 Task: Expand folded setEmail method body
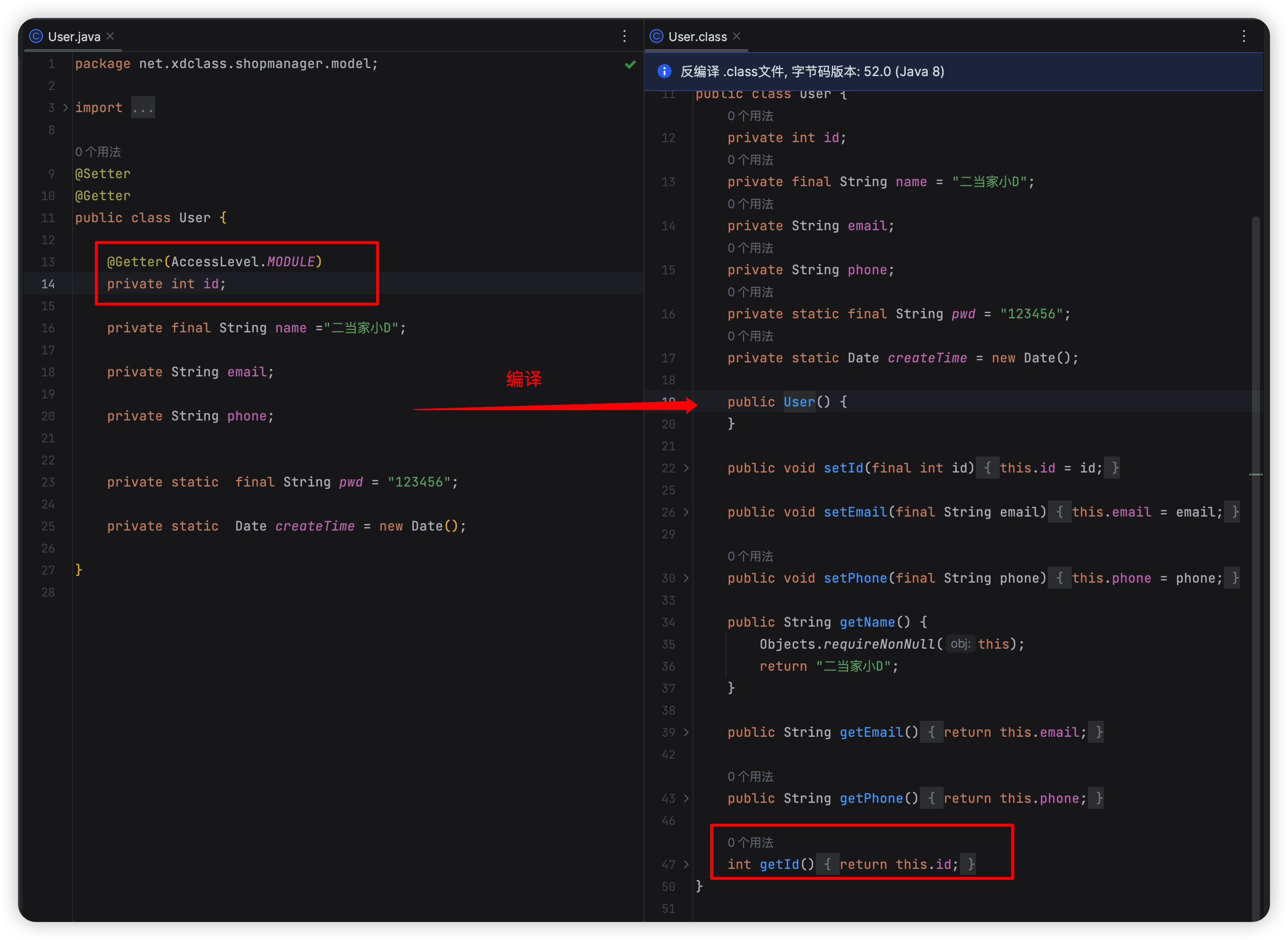tap(686, 512)
